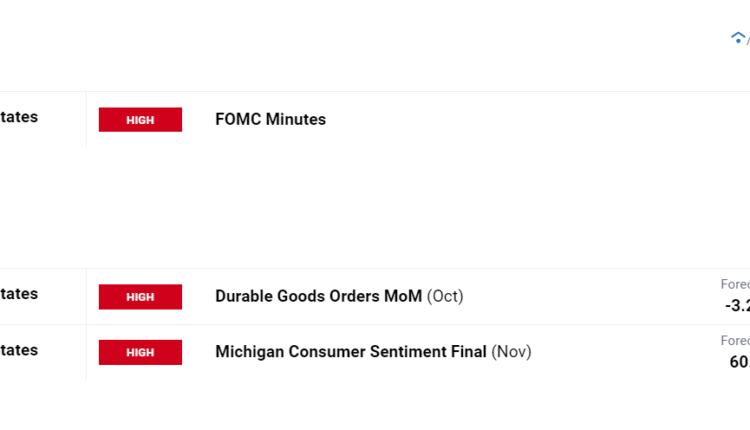Click the Forecast label in Durable Goods row

[735, 285]
